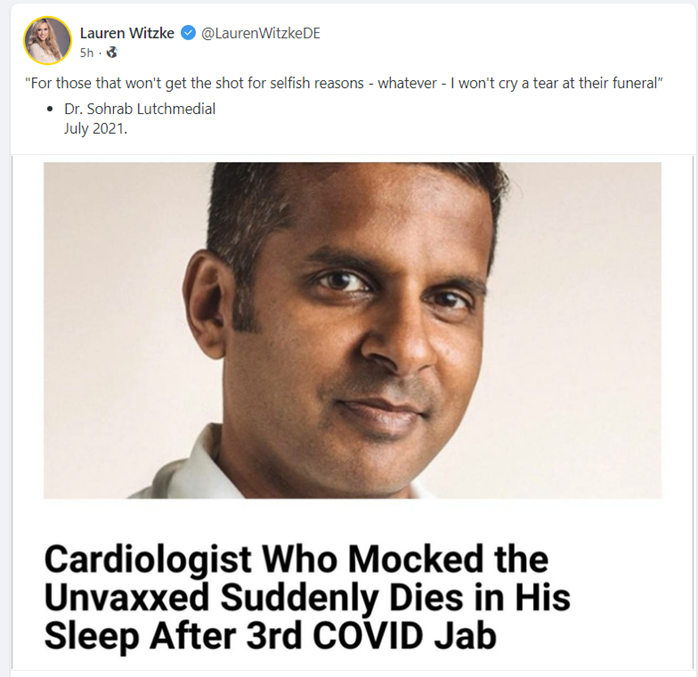
Task: Click the Dr. Sohrab Lutchmedial attribution text
Action: (139, 109)
